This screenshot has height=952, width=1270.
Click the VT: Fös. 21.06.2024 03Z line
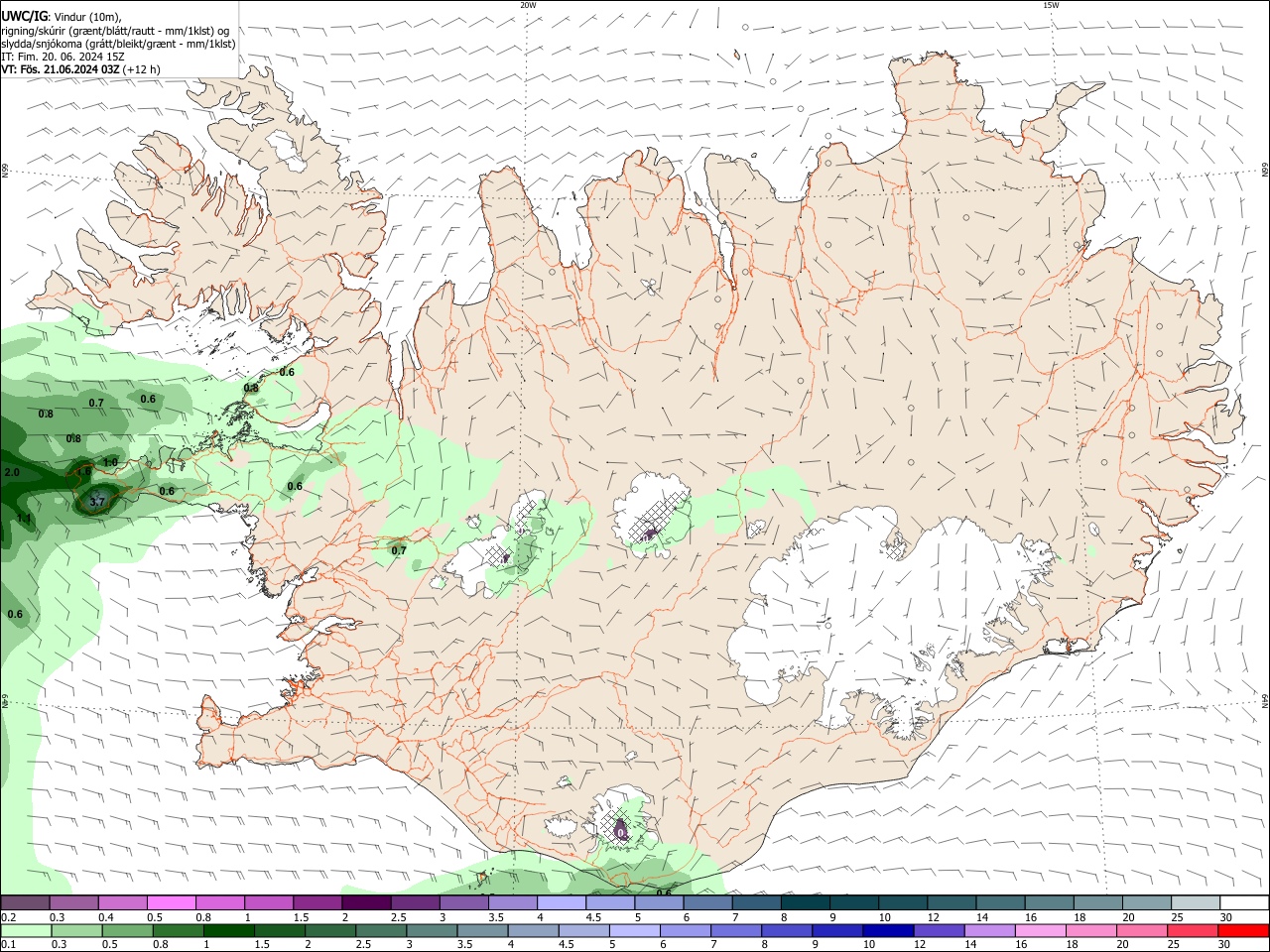80,69
